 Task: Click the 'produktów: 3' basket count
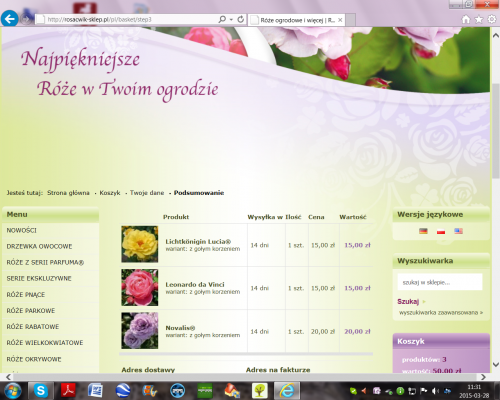424,360
